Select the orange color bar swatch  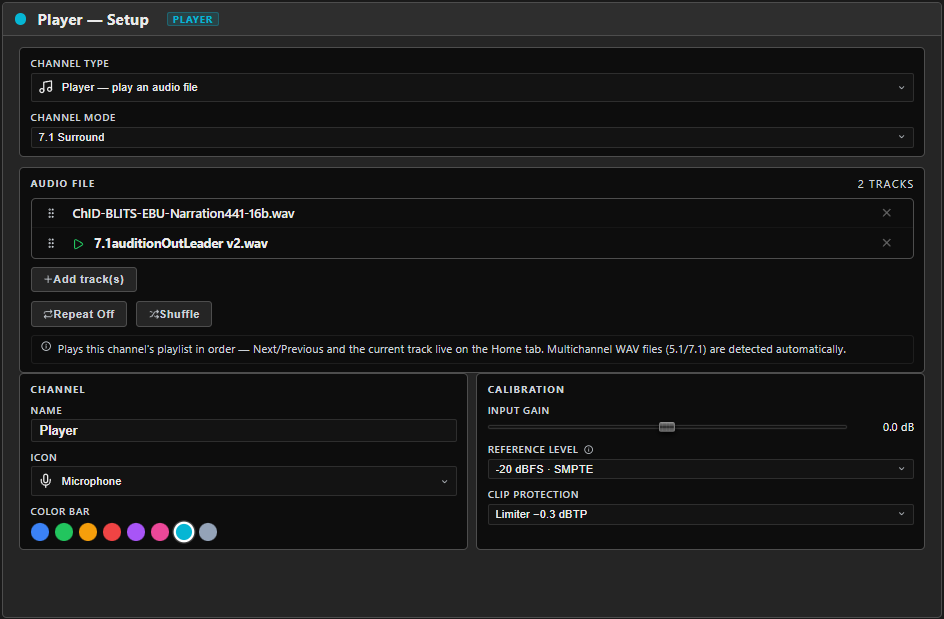[x=88, y=532]
